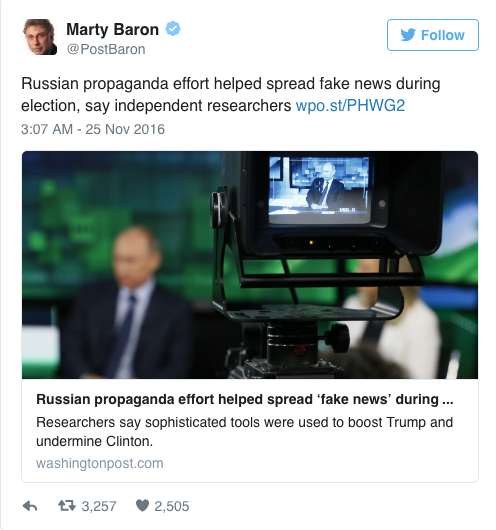Click the blue verified badge
This screenshot has width=496, height=530.
tap(173, 29)
